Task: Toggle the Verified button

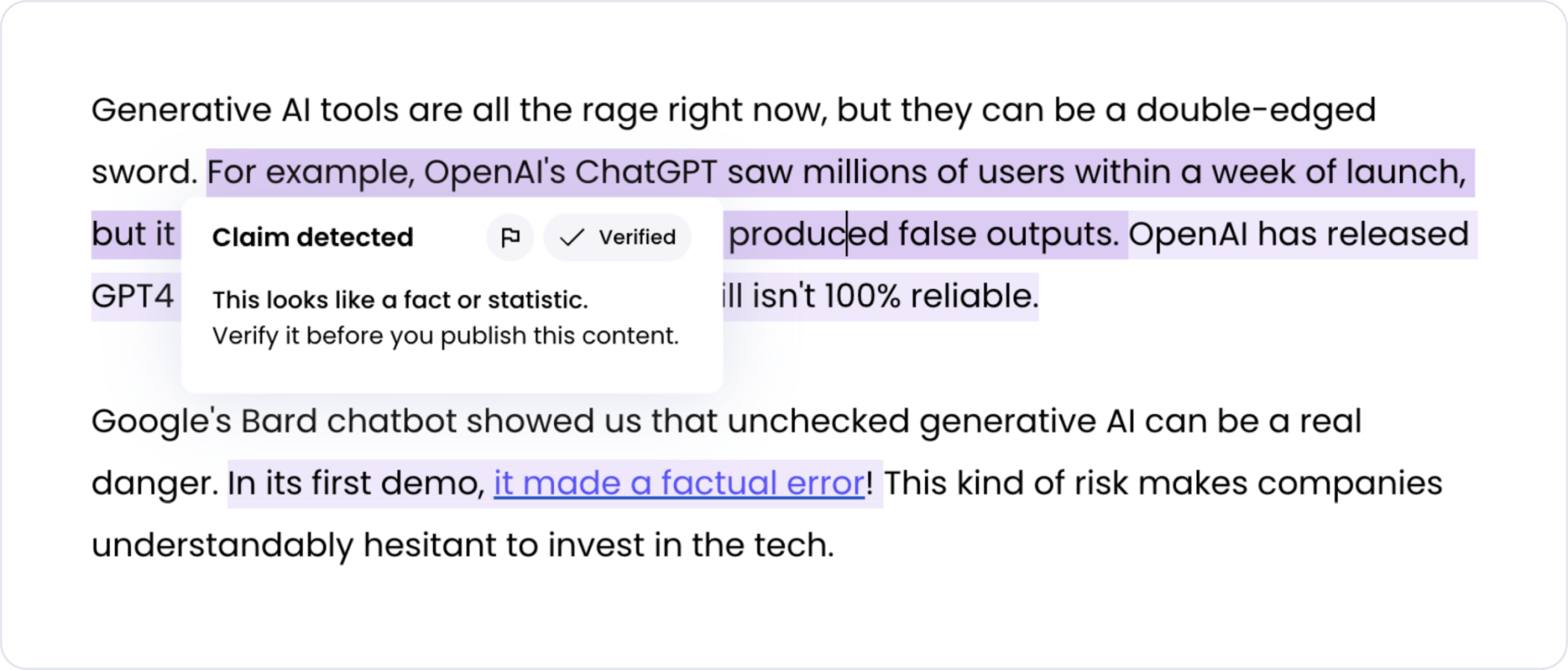Action: [617, 238]
